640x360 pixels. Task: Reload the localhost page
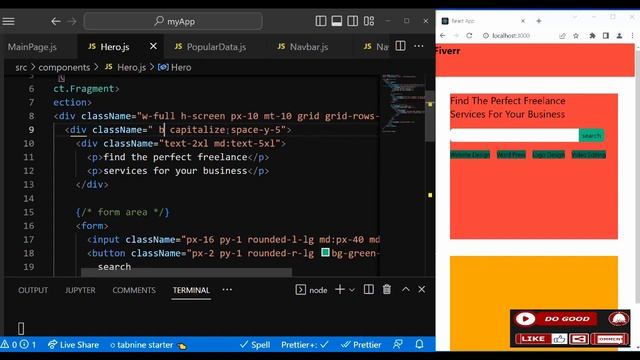(469, 36)
